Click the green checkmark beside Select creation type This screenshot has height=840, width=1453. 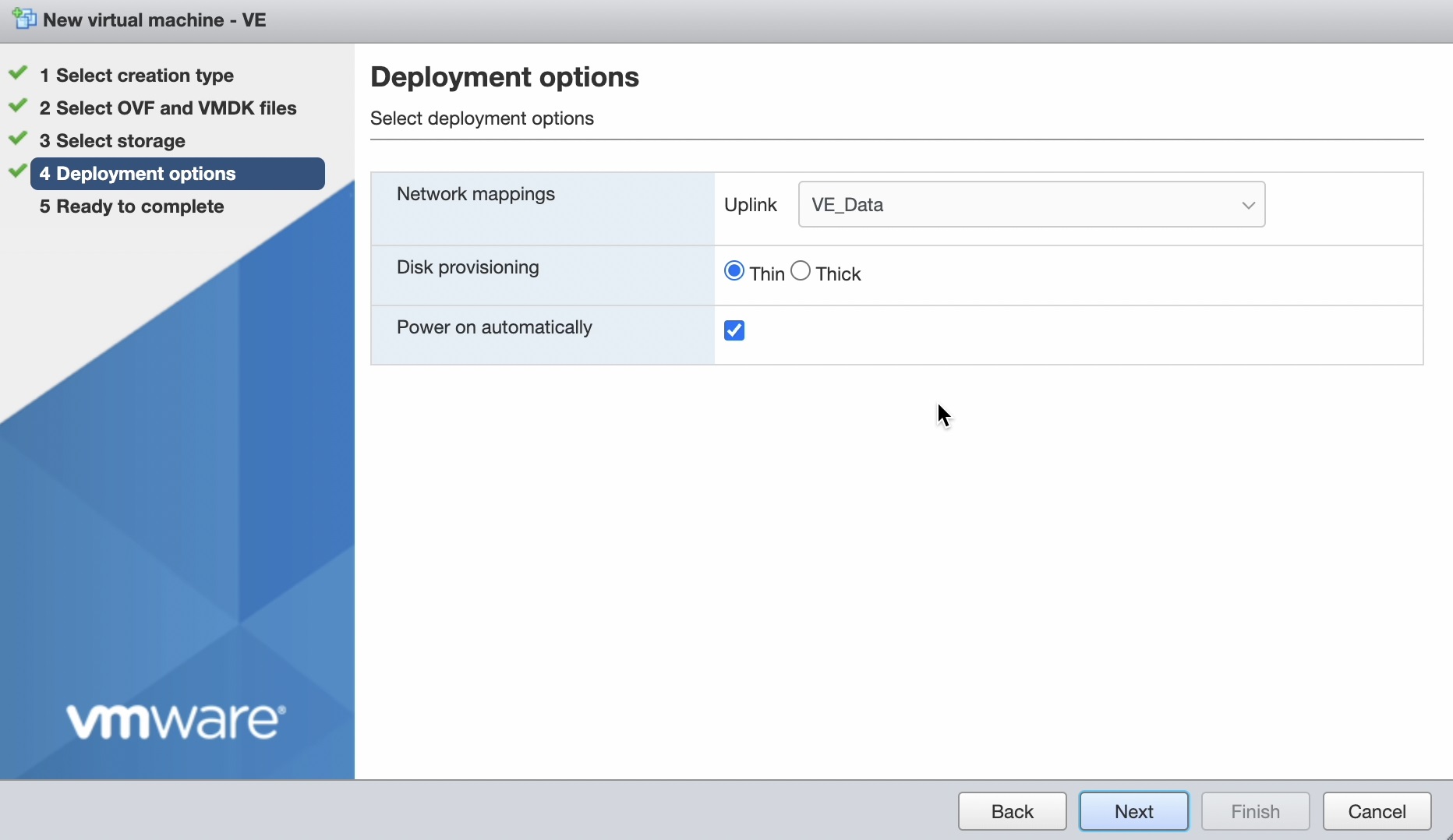pyautogui.click(x=18, y=74)
